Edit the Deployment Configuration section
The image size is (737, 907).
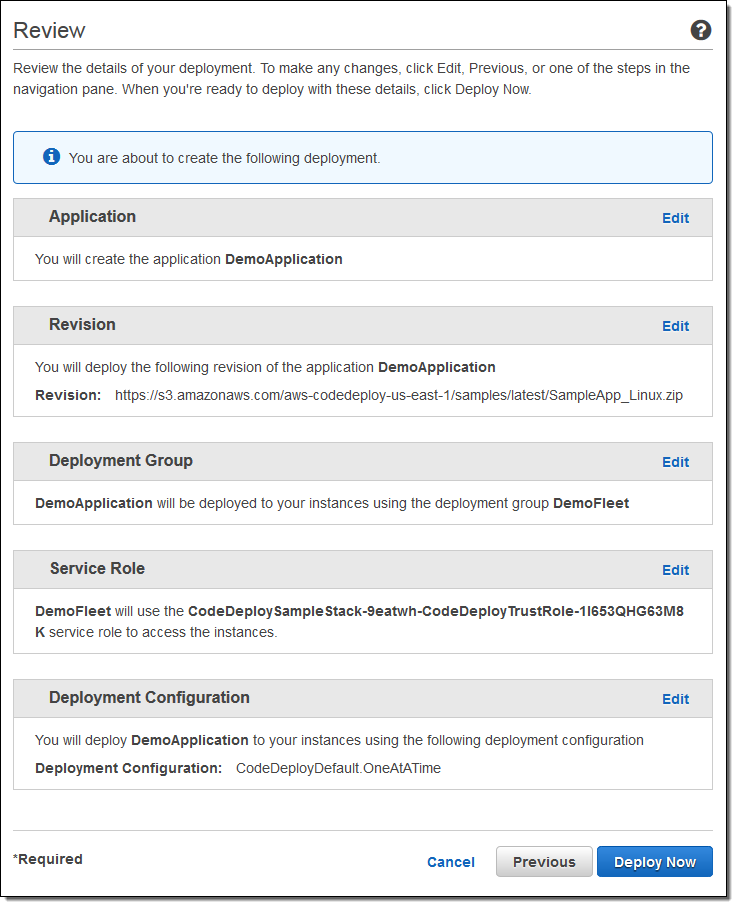click(675, 699)
